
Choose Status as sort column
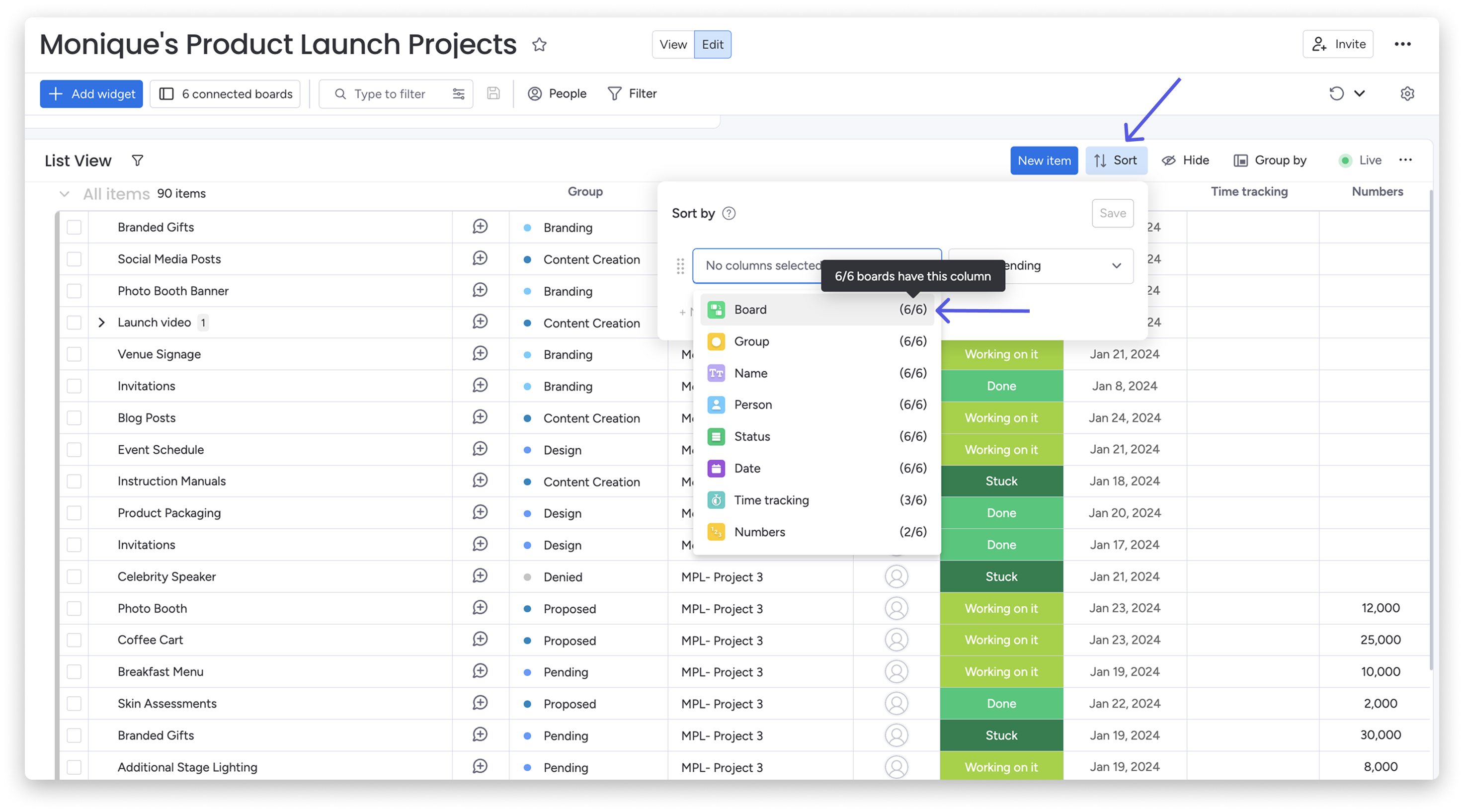pyautogui.click(x=816, y=436)
